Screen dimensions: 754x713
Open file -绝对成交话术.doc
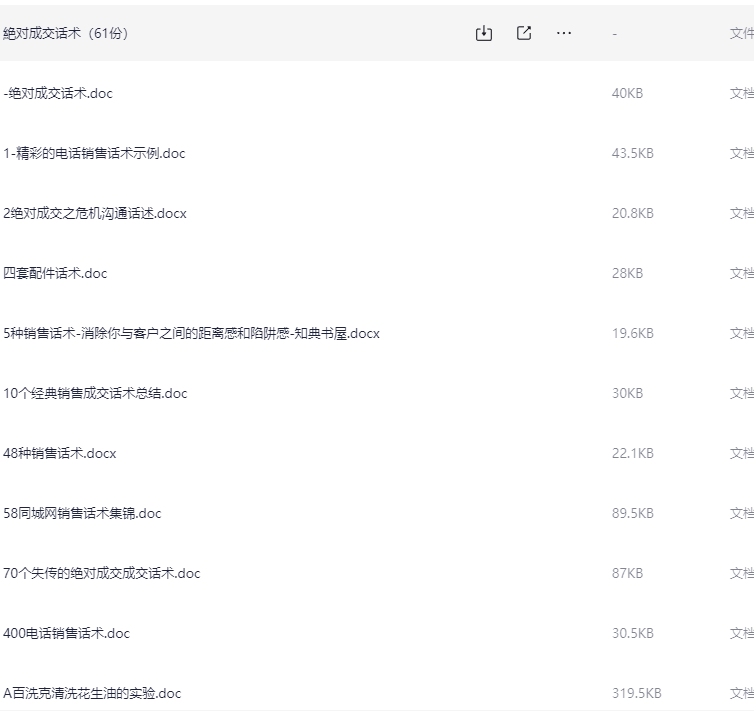[x=58, y=93]
